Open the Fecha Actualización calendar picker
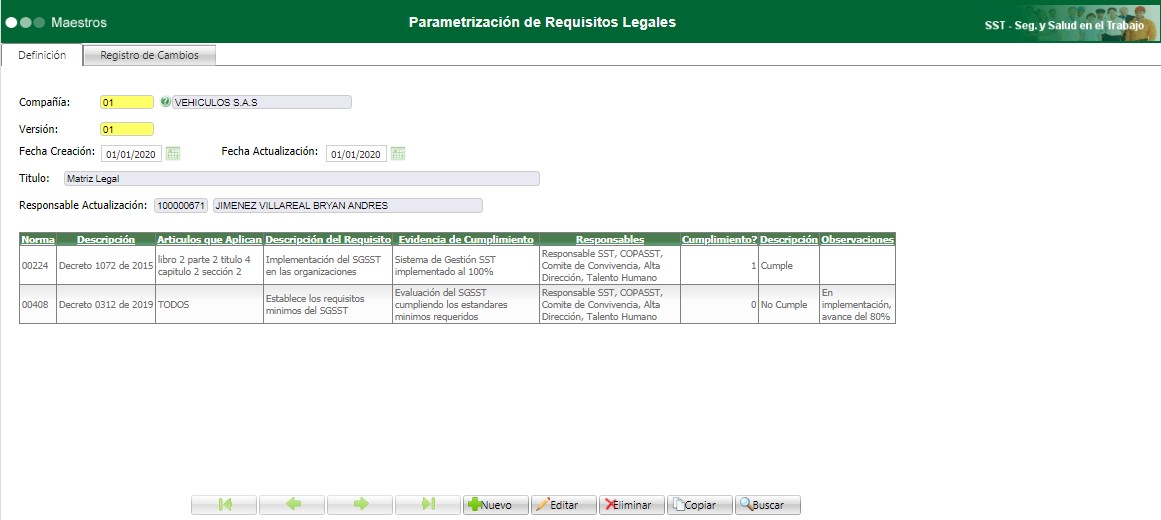The width and height of the screenshot is (1161, 520). (398, 153)
